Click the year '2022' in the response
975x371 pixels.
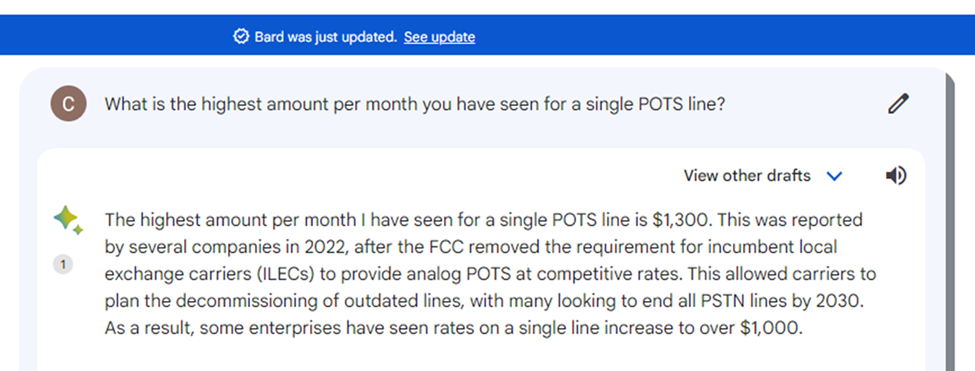coord(321,247)
